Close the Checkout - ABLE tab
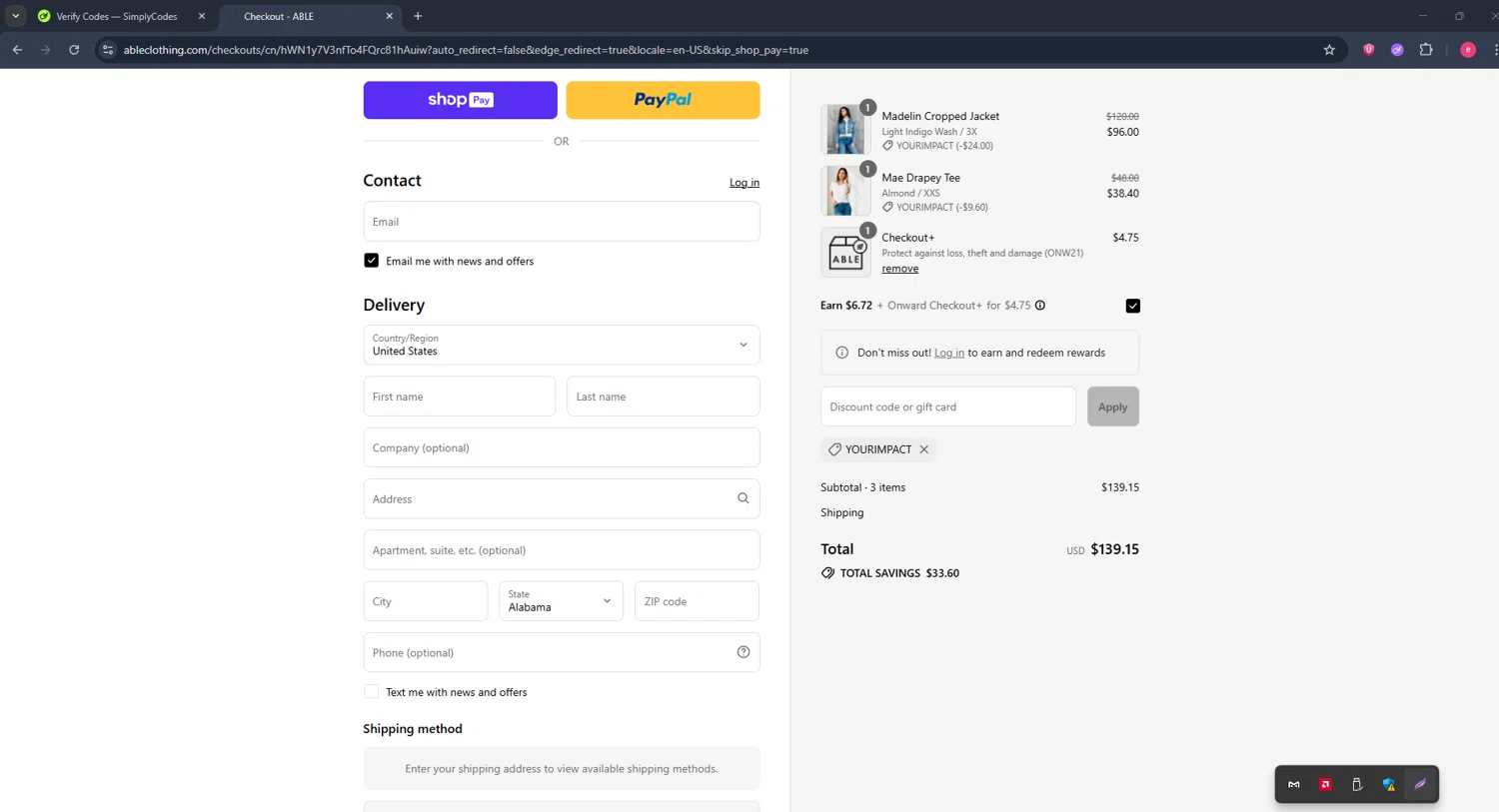The image size is (1499, 812). 390,16
